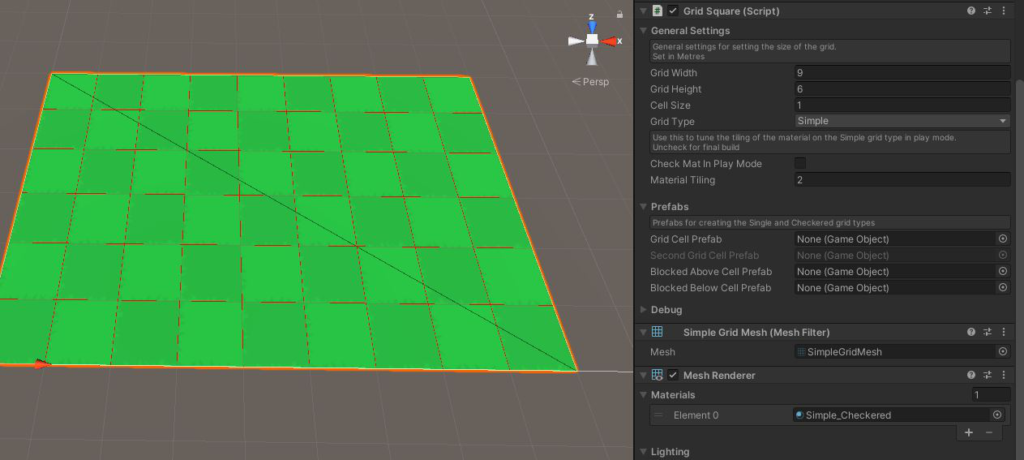Open Mesh Renderer help reference
The width and height of the screenshot is (1024, 460).
pos(971,375)
